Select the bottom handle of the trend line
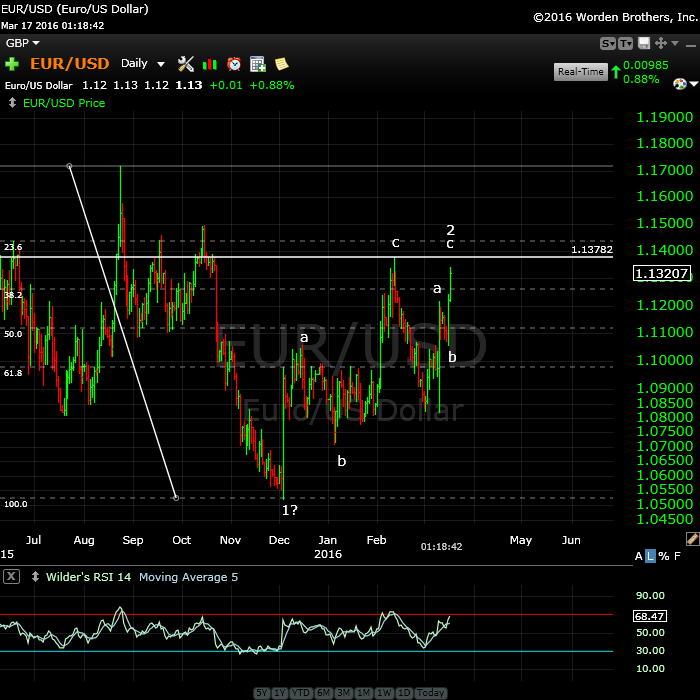The width and height of the screenshot is (700, 700). pyautogui.click(x=176, y=497)
